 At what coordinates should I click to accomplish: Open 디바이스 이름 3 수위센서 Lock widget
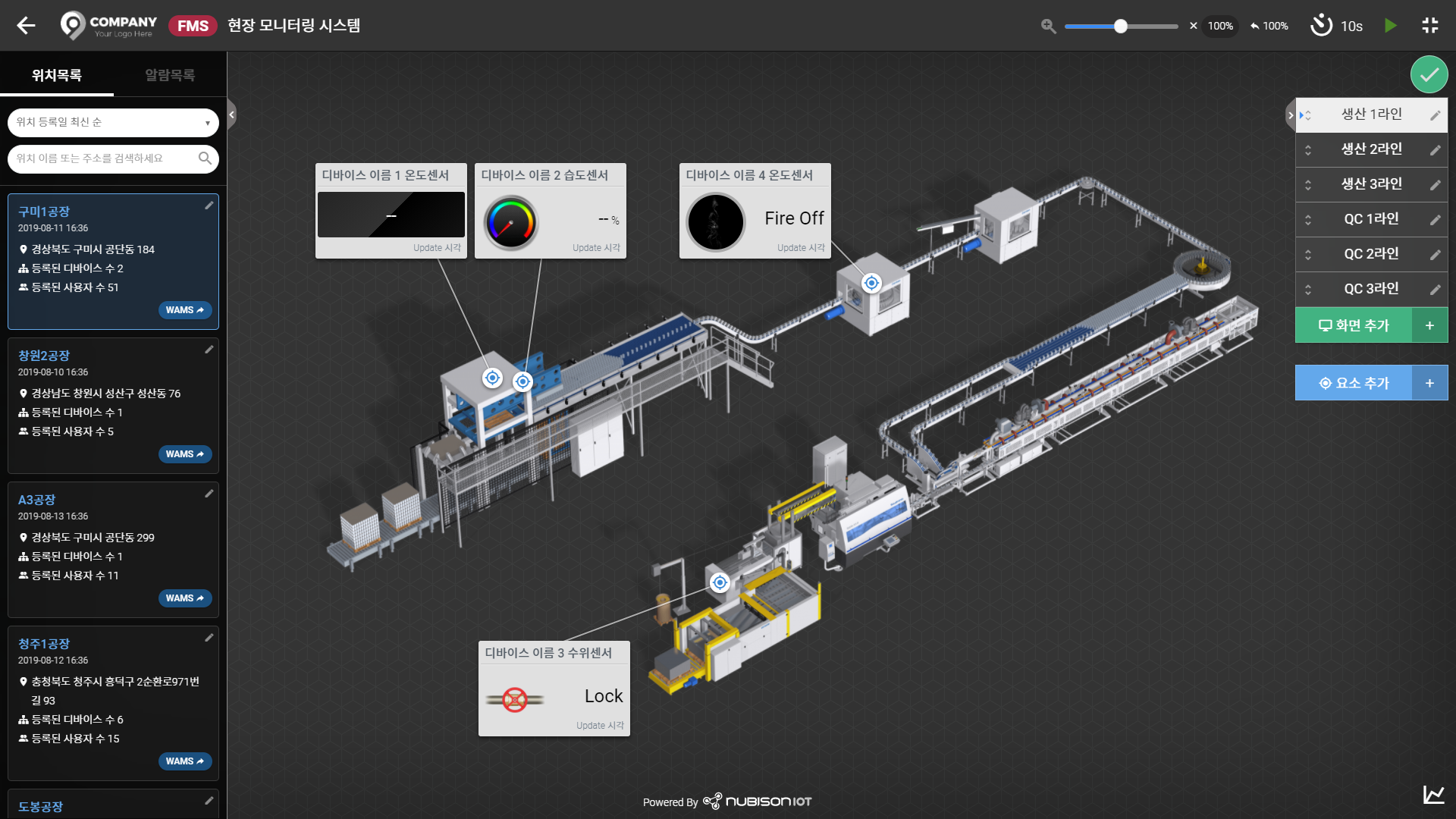coord(554,689)
